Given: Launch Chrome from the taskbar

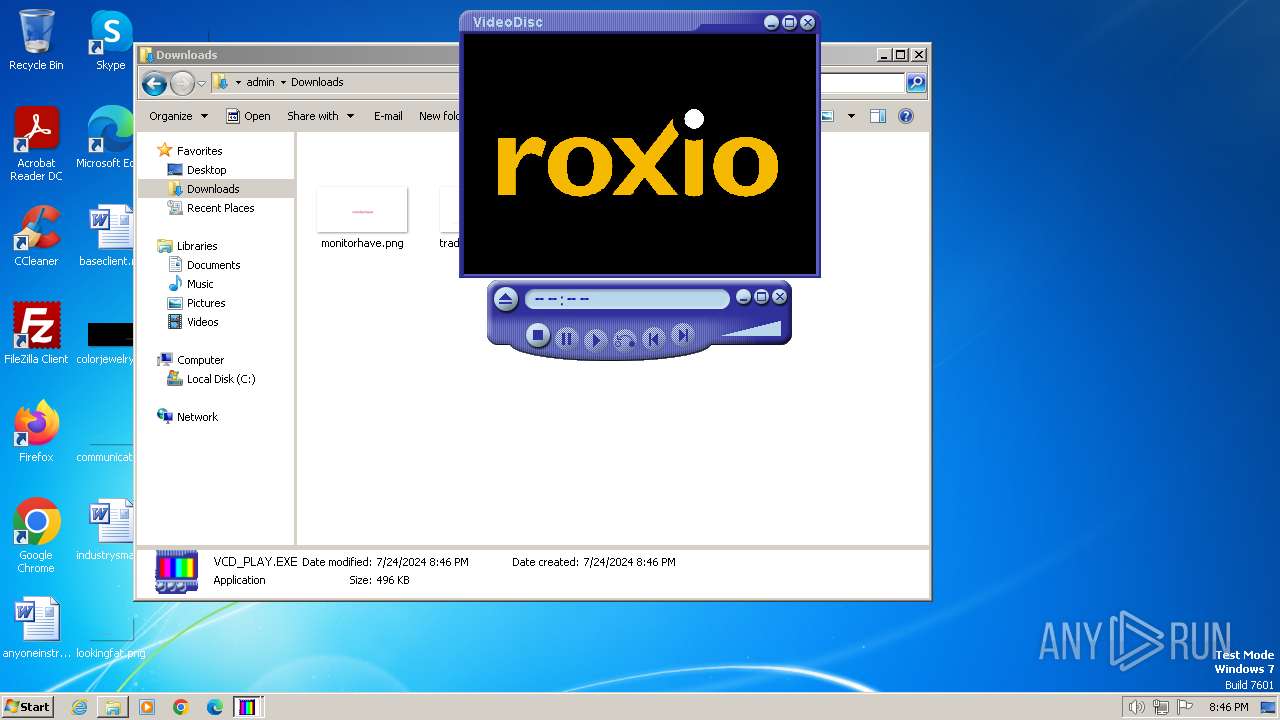Looking at the screenshot, I should tap(181, 707).
